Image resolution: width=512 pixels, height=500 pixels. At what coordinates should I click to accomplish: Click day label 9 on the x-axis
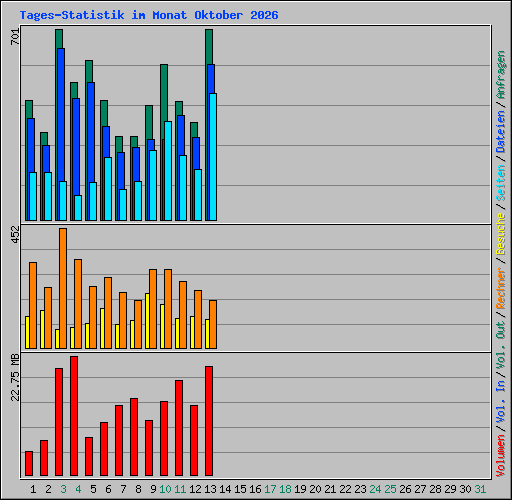(153, 489)
